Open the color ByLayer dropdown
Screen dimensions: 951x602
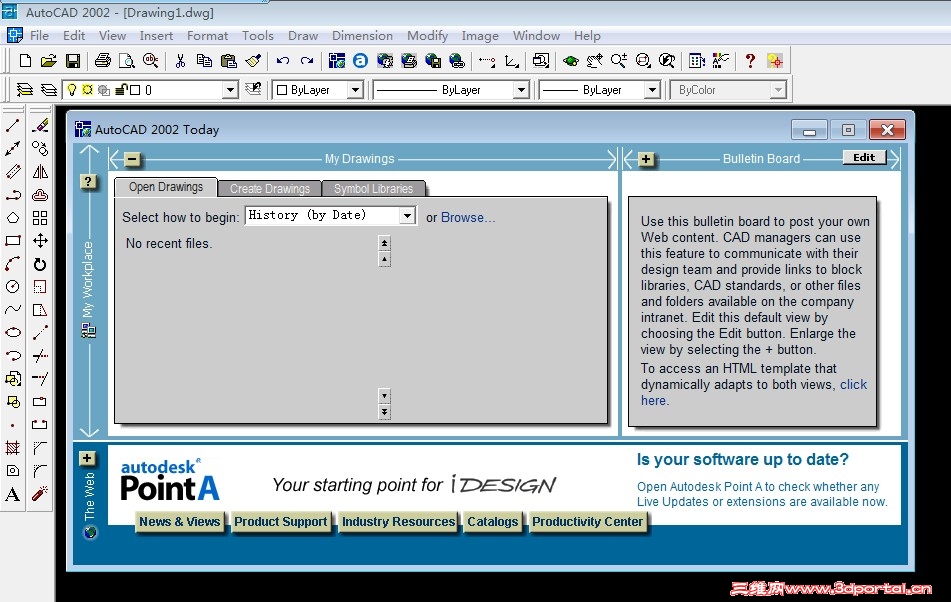pyautogui.click(x=355, y=90)
